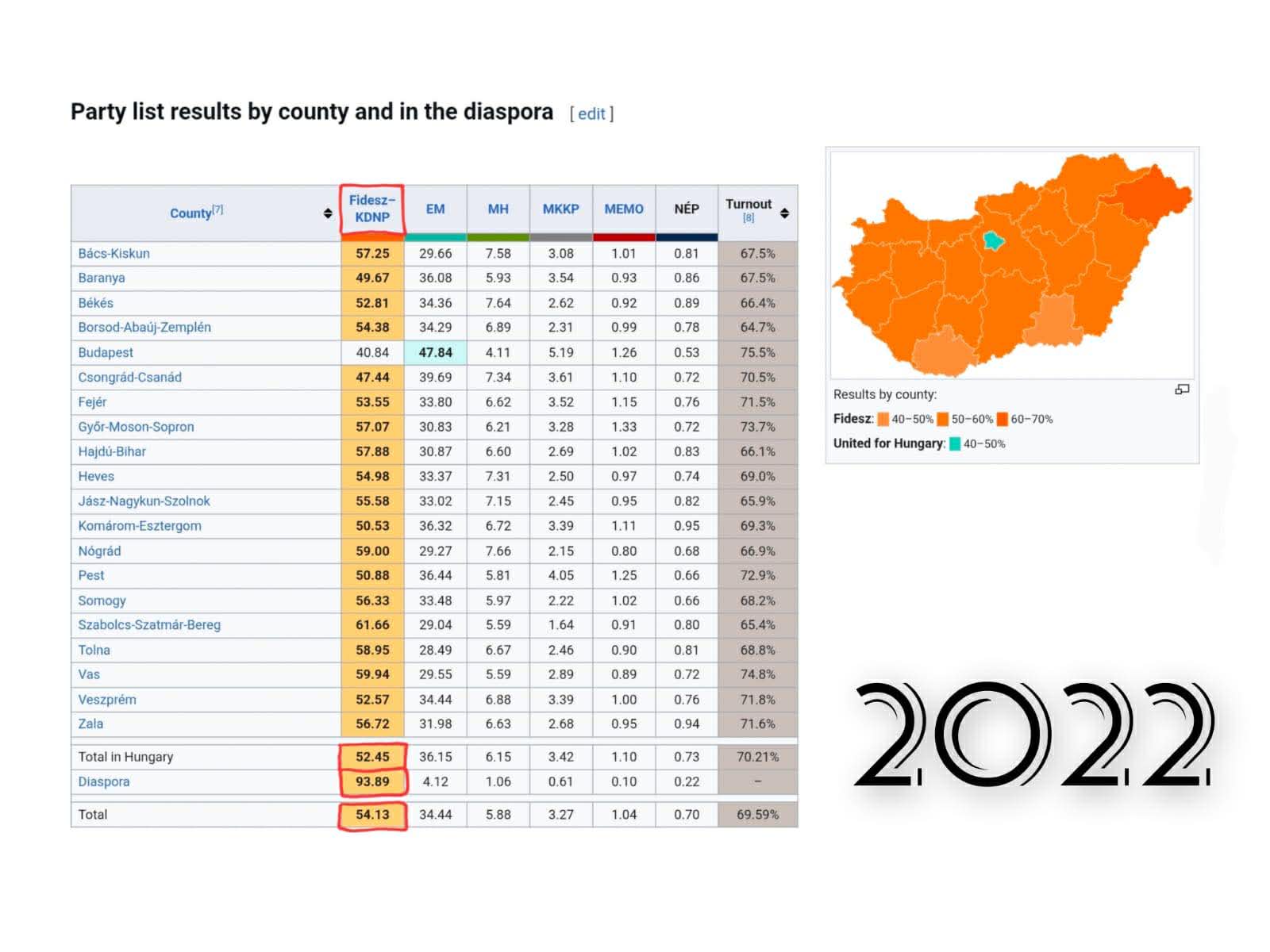The width and height of the screenshot is (1270, 952).
Task: Open the Budapest county link
Action: pos(106,352)
